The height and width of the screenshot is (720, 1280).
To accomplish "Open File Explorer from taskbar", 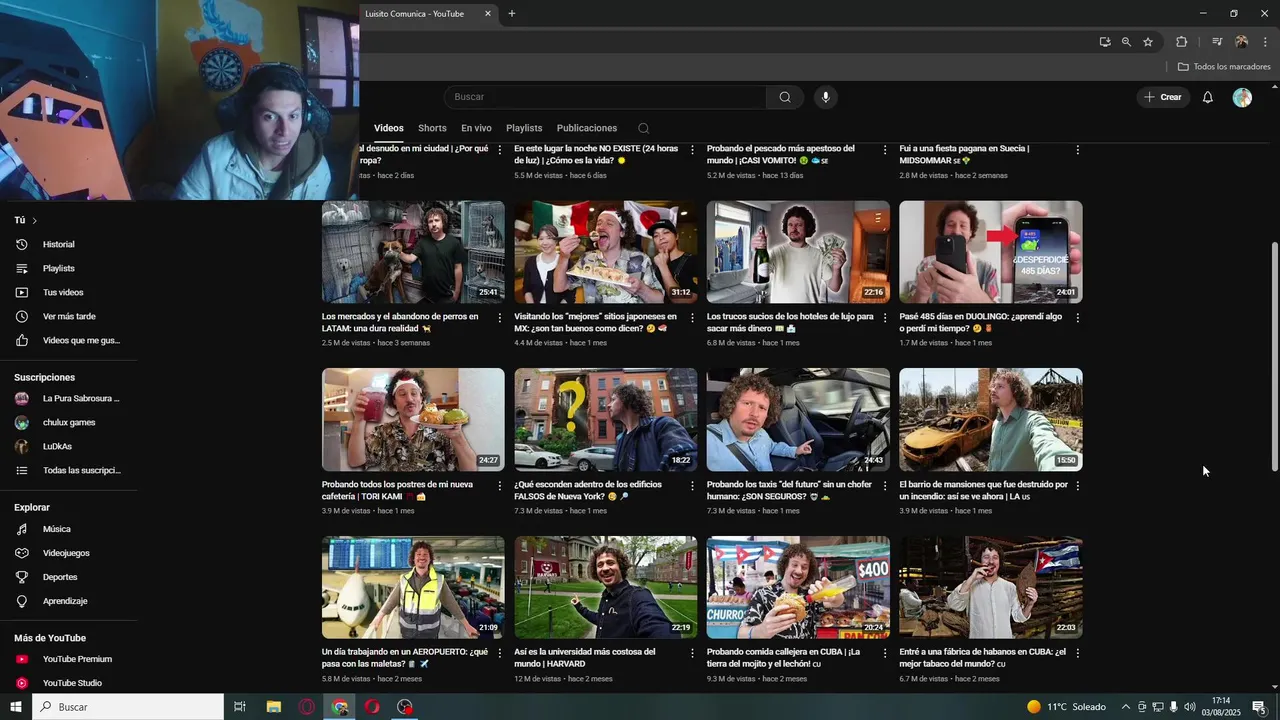I will 273,707.
